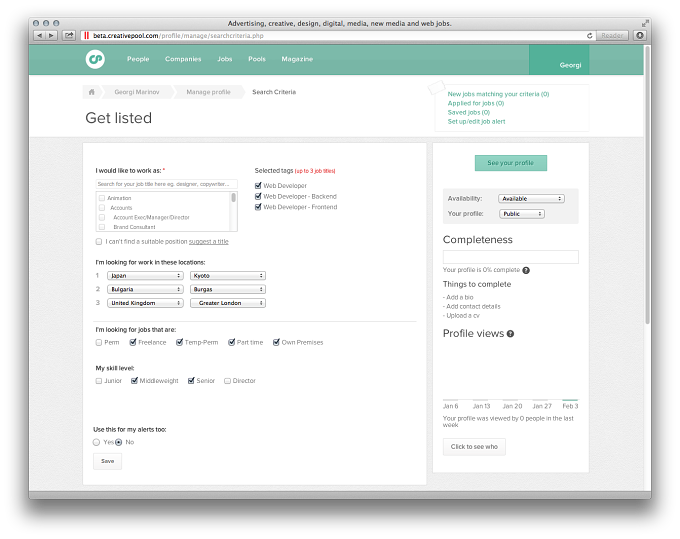
Task: Click the Creativepool CP logo
Action: (x=95, y=59)
